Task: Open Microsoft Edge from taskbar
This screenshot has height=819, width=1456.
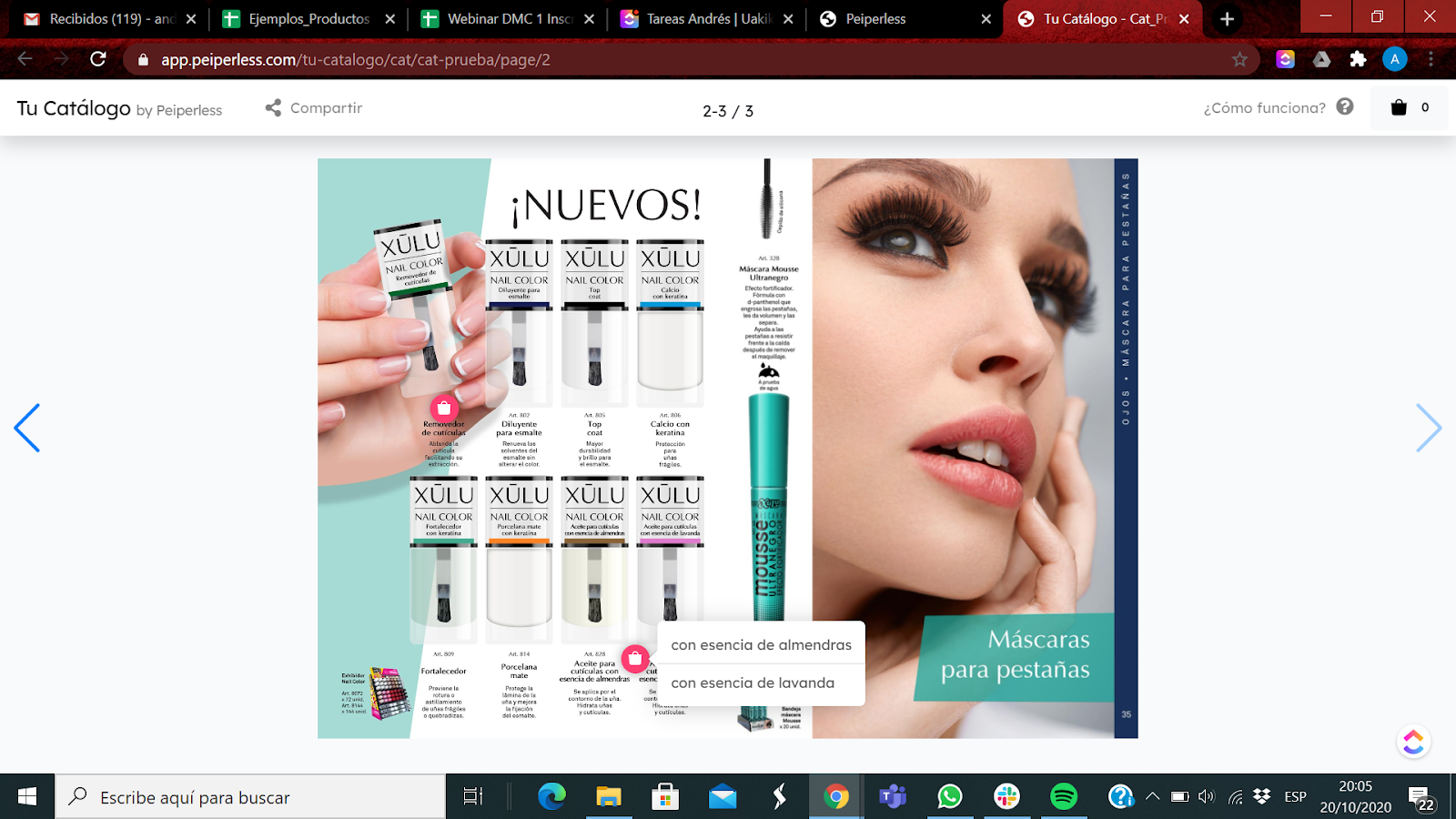Action: [551, 797]
